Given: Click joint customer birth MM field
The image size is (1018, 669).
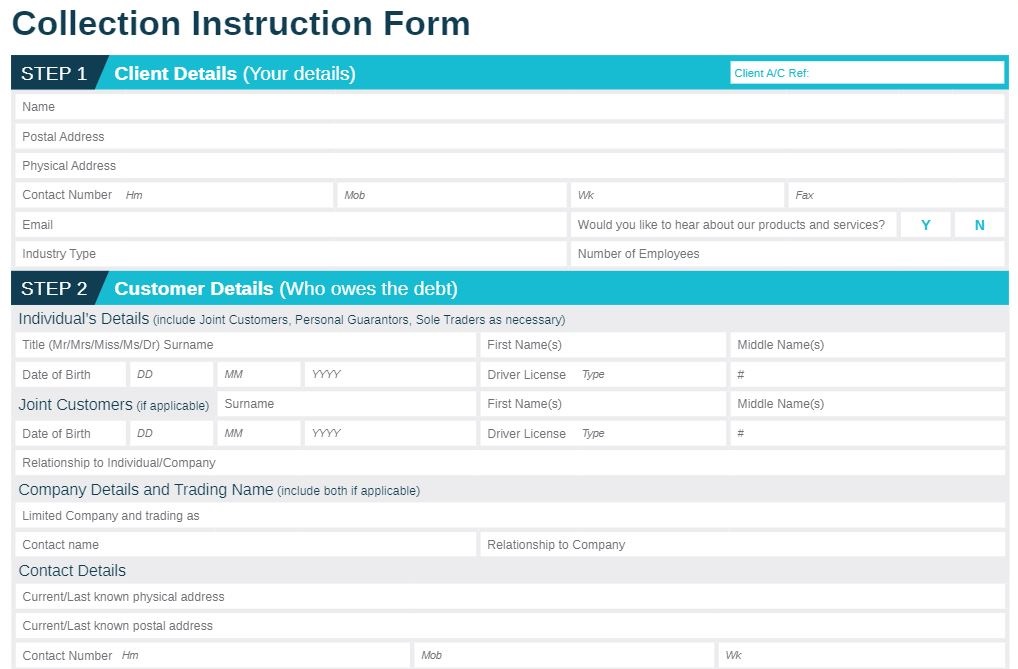Looking at the screenshot, I should tap(259, 433).
